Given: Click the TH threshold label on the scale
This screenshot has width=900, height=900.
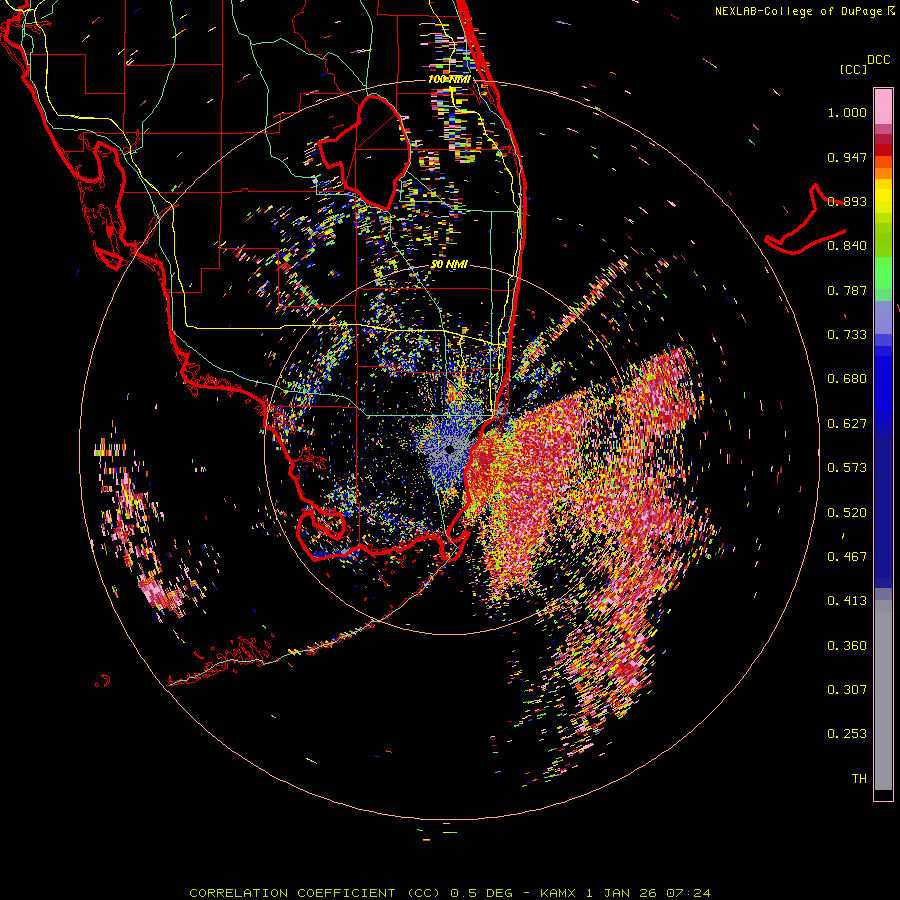Looking at the screenshot, I should 859,779.
